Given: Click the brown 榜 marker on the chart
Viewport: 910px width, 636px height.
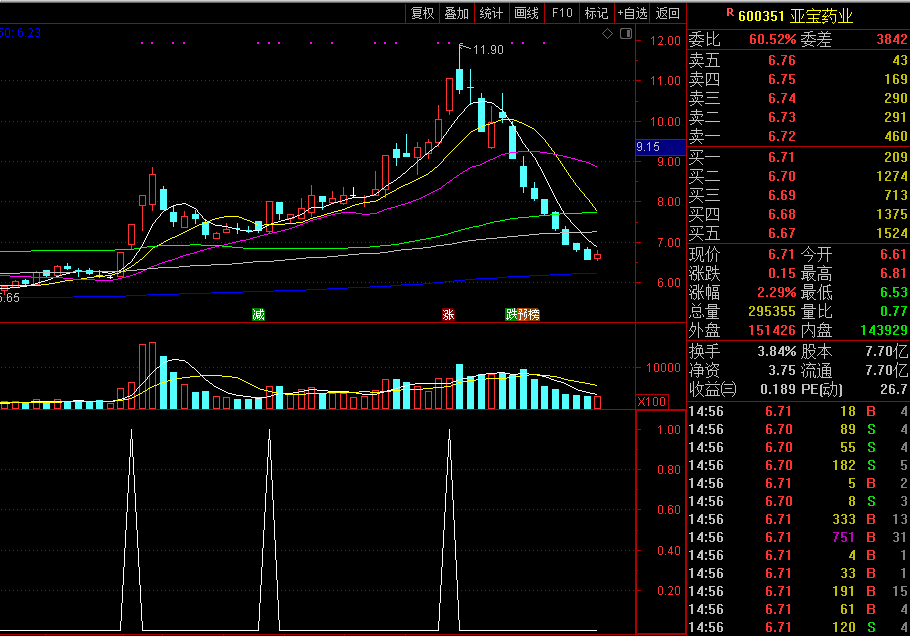Looking at the screenshot, I should [x=534, y=315].
